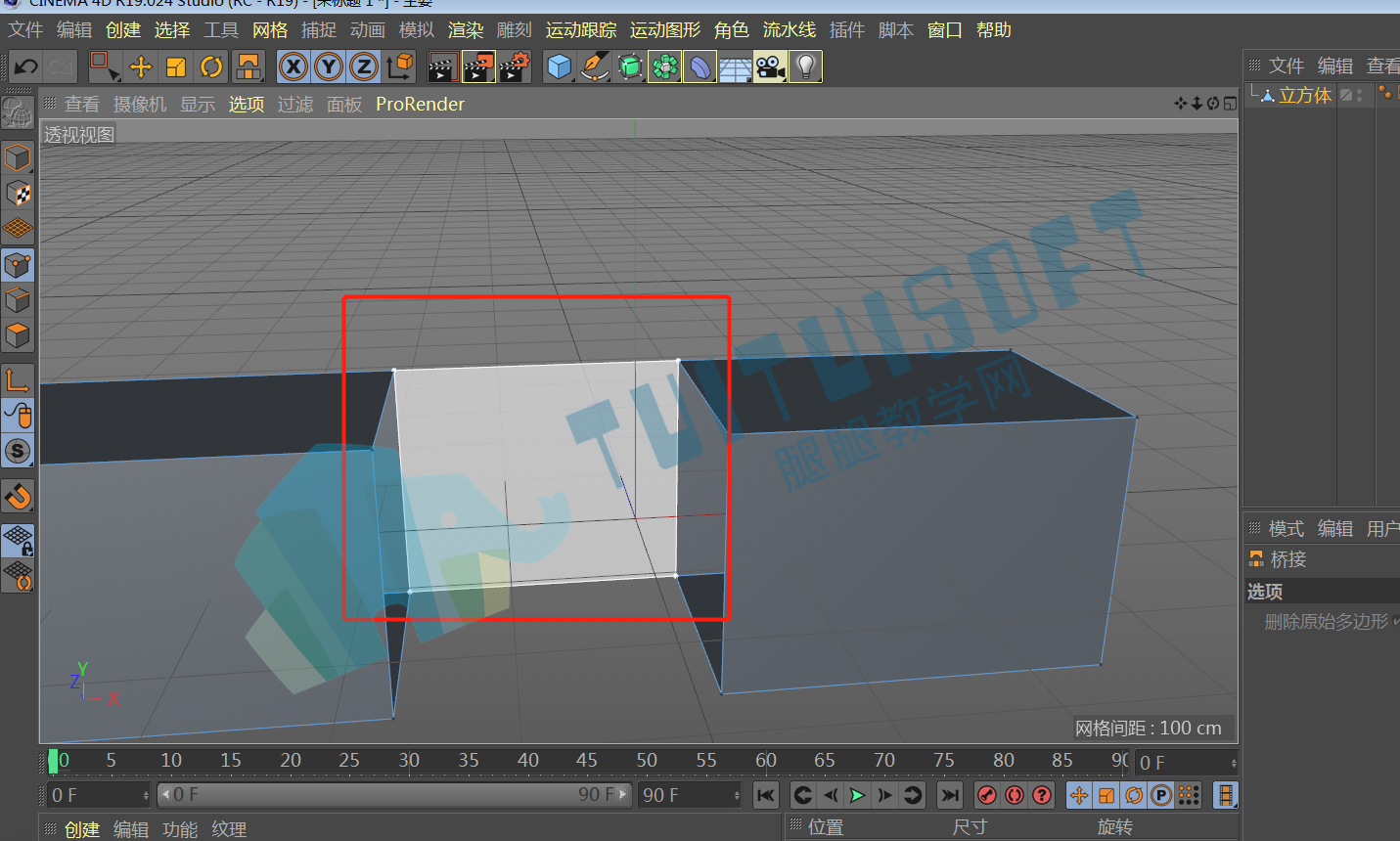Open the live selection tool dropdown
Viewport: 1400px width, 841px height.
pos(105,66)
